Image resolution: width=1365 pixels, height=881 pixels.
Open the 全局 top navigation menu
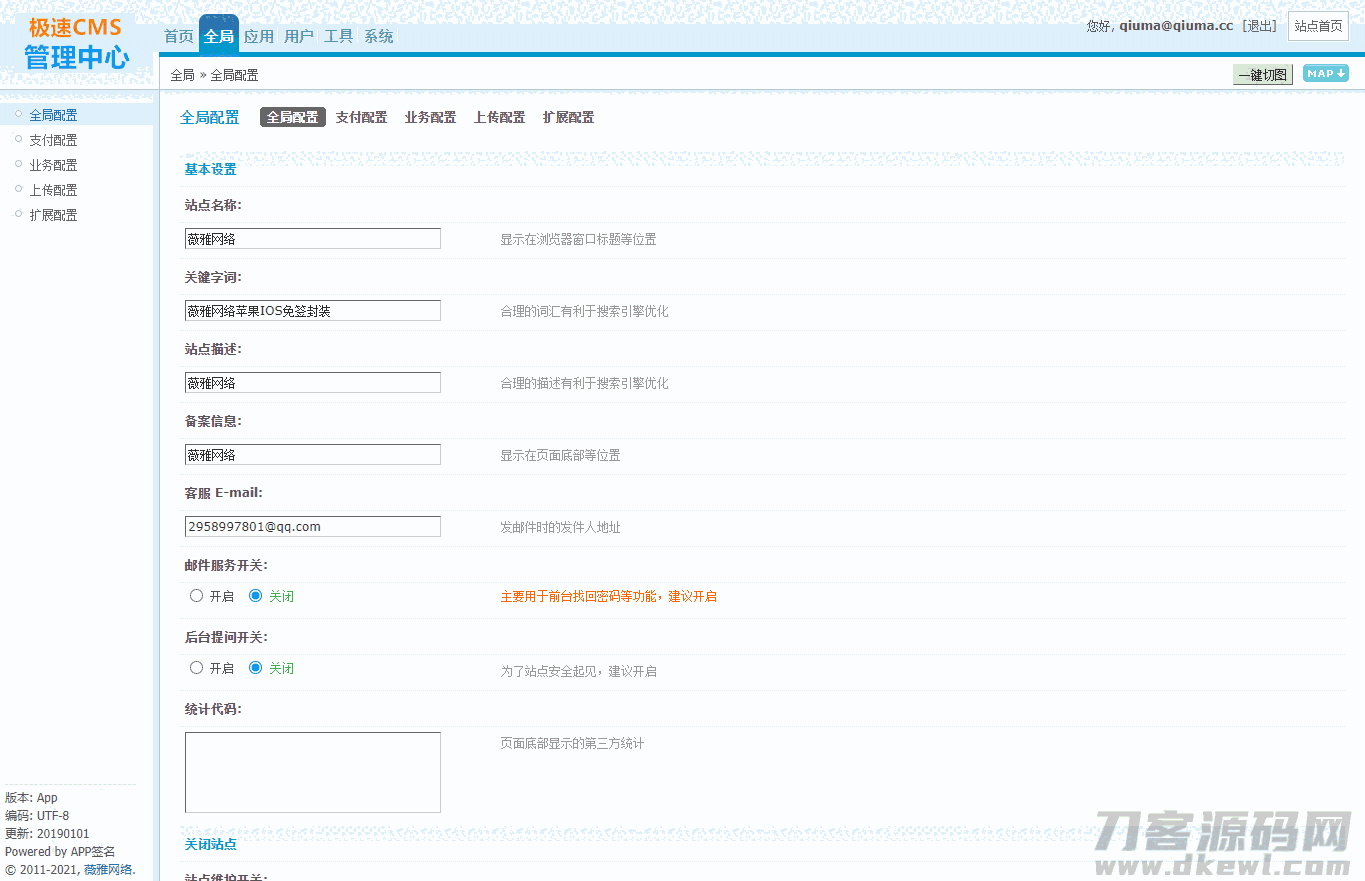click(x=219, y=37)
